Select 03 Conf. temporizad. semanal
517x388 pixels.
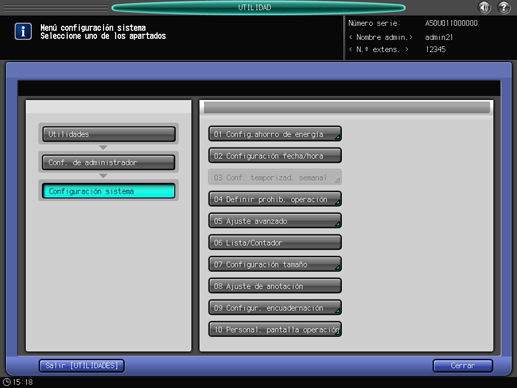(x=275, y=177)
